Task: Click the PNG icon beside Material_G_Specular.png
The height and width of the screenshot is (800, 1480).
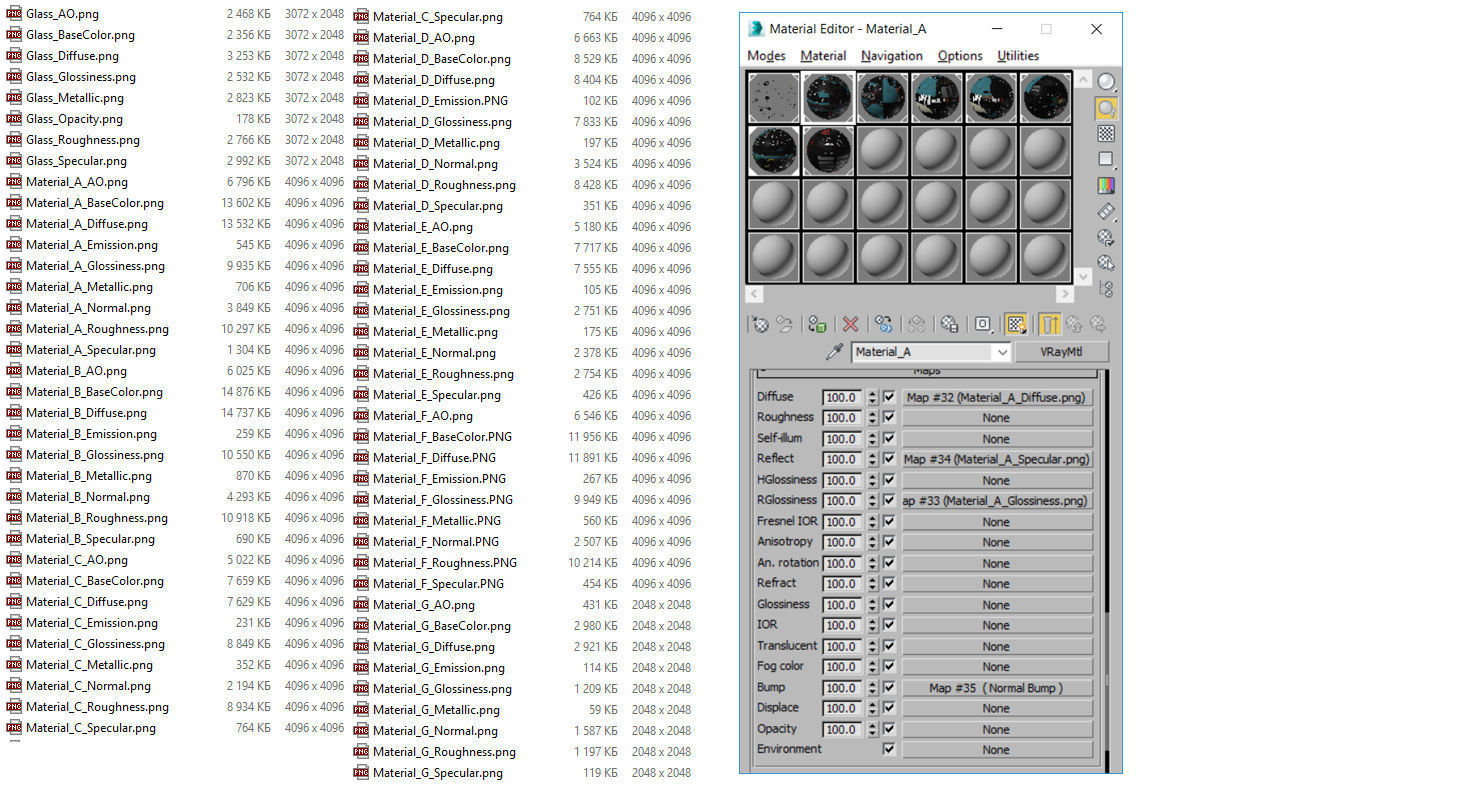Action: coord(361,772)
